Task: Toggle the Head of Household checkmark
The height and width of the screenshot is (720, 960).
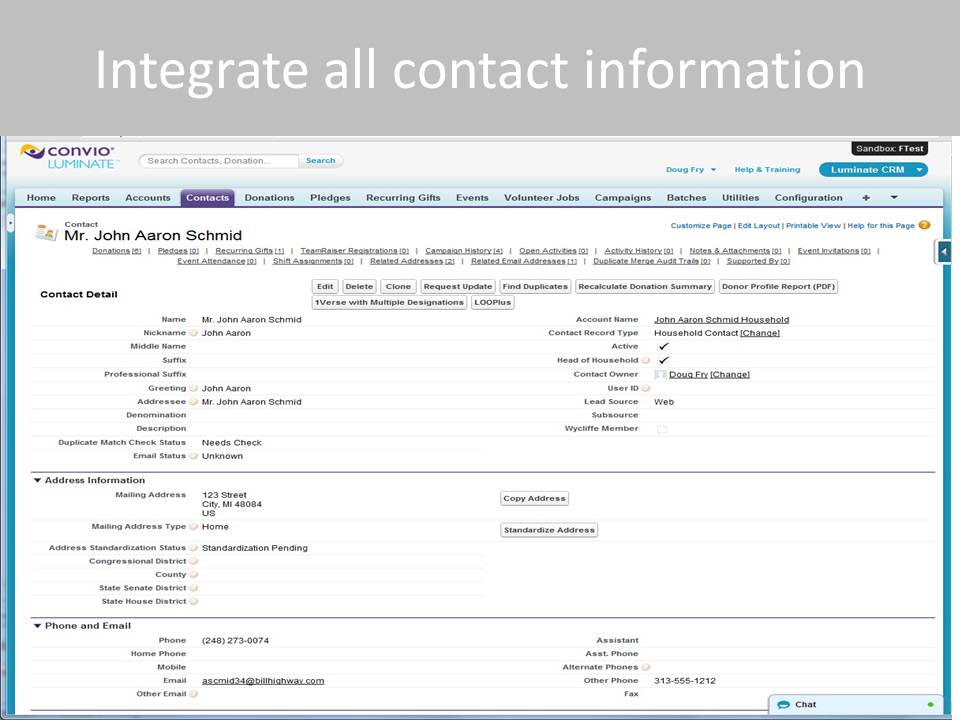Action: [663, 360]
